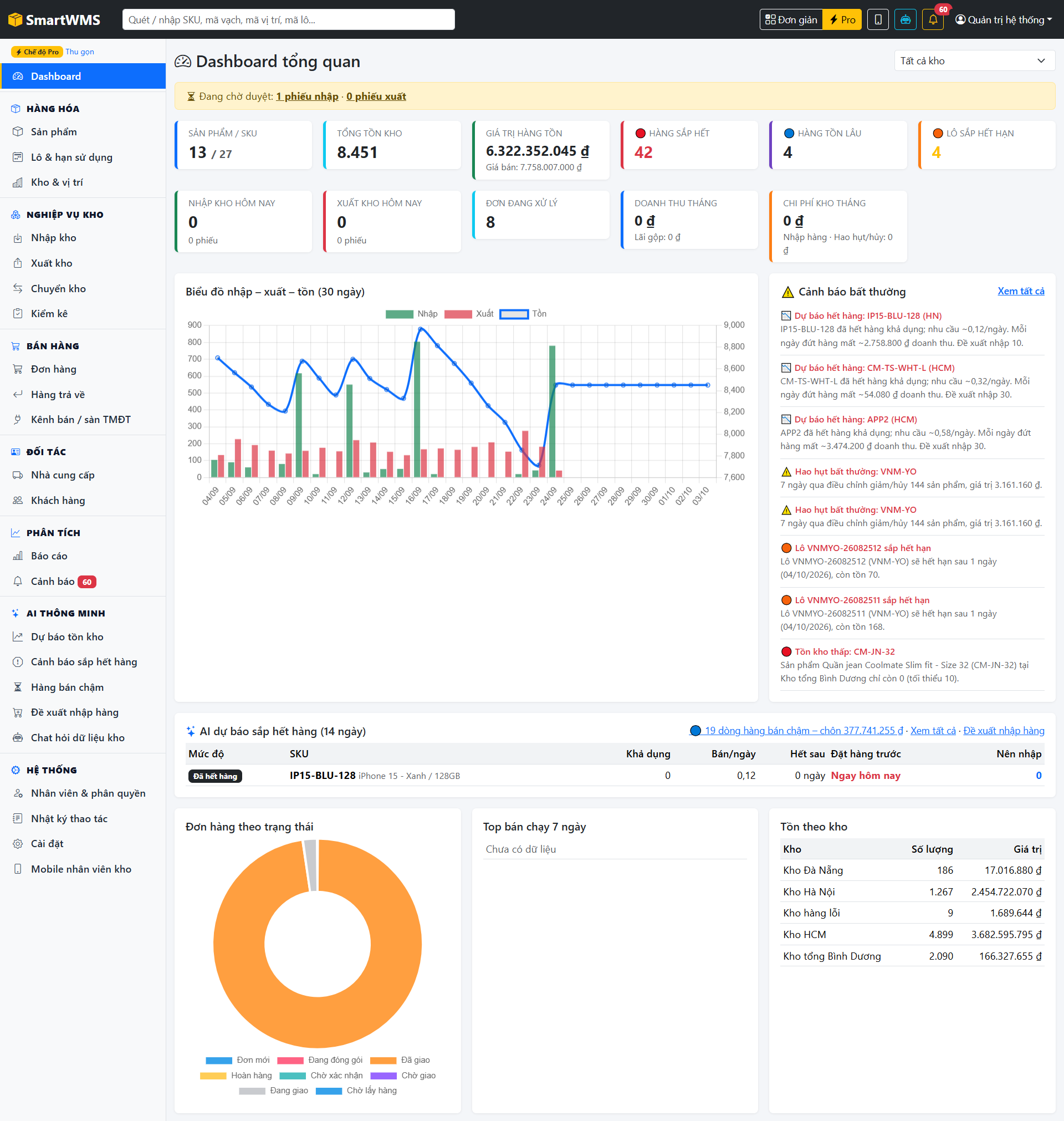1064x1121 pixels.
Task: Open the AI robot assistant icon
Action: pyautogui.click(x=905, y=20)
